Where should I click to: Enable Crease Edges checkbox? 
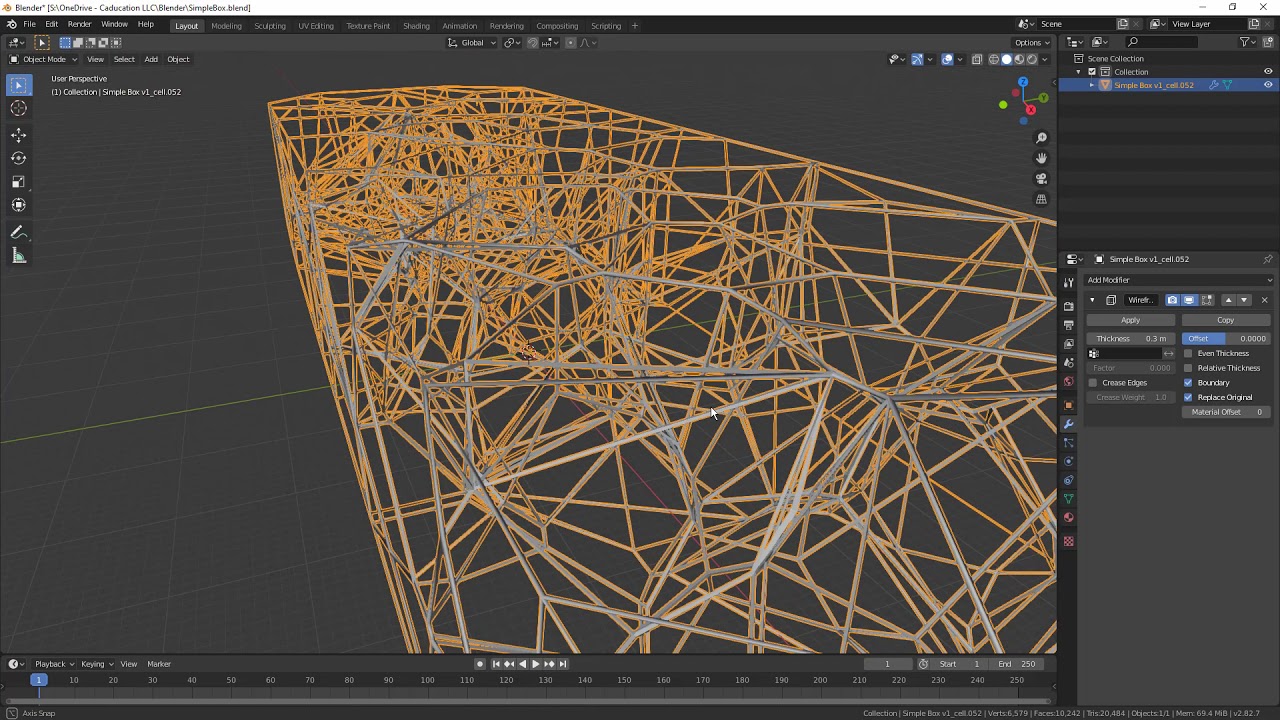(x=1093, y=383)
